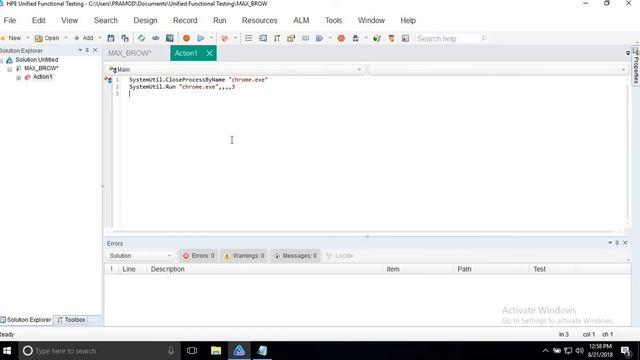Click the image panel icon before Search help
The image size is (640, 360).
(x=405, y=38)
